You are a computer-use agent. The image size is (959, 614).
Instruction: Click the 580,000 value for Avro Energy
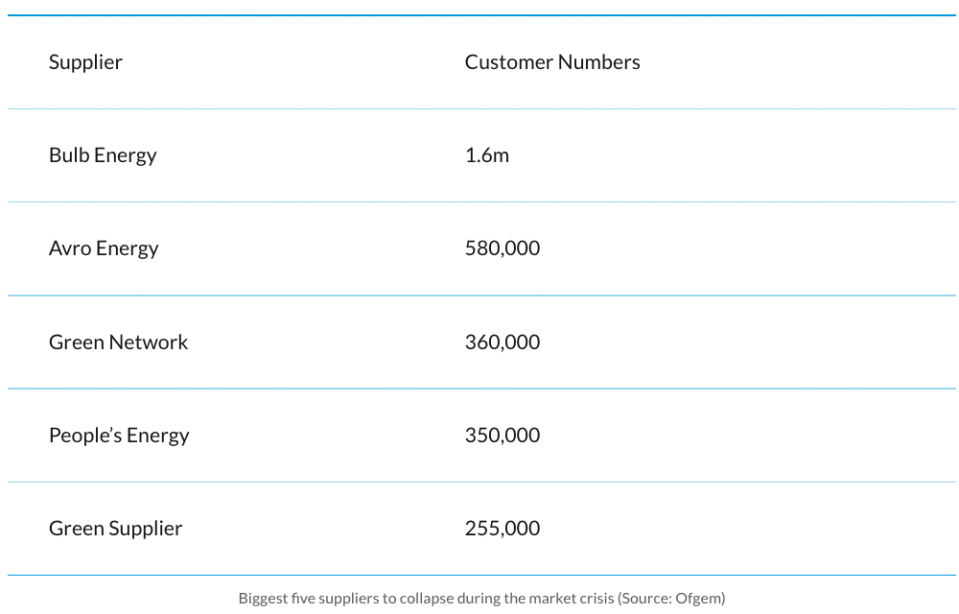pyautogui.click(x=502, y=248)
